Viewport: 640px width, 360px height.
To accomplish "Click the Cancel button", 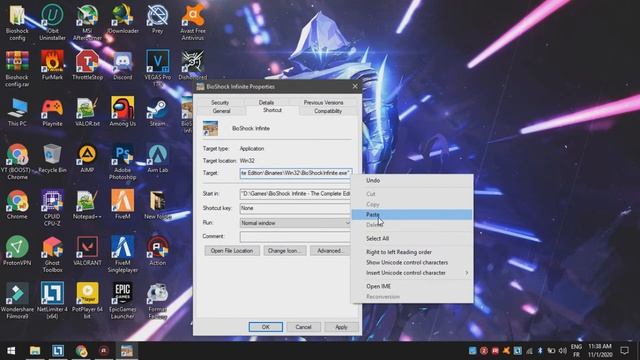I will pyautogui.click(x=303, y=327).
